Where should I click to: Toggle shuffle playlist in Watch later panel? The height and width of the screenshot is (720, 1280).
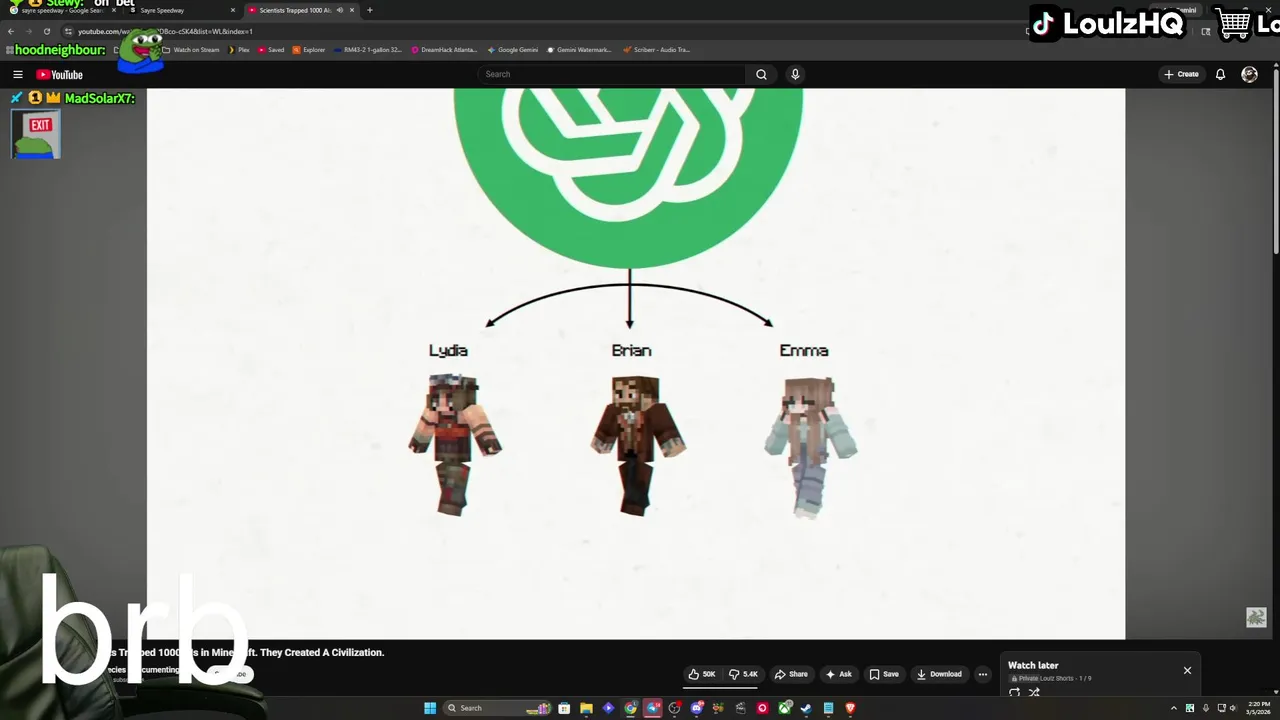[x=1034, y=692]
